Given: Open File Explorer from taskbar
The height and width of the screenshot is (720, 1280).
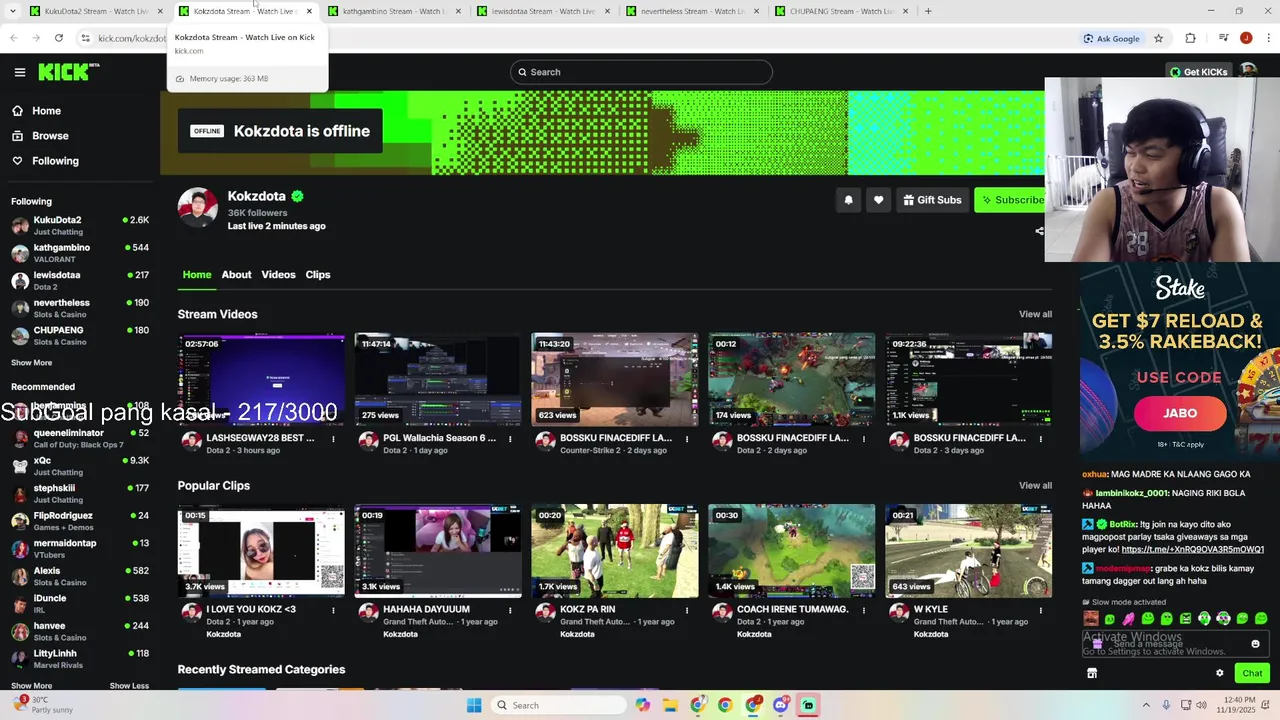Looking at the screenshot, I should coord(670,705).
